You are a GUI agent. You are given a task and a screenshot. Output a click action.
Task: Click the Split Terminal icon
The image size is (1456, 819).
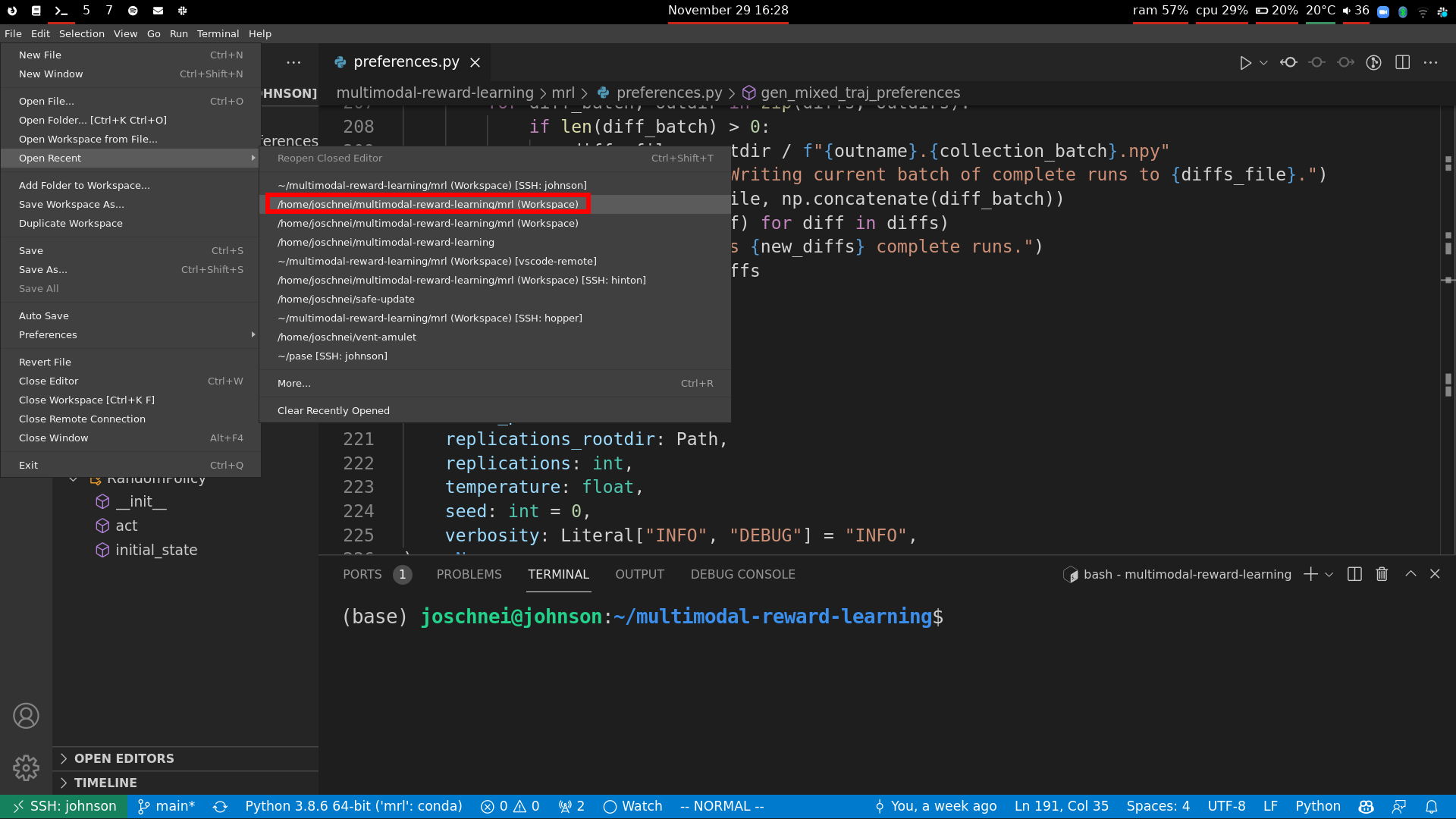click(x=1354, y=574)
